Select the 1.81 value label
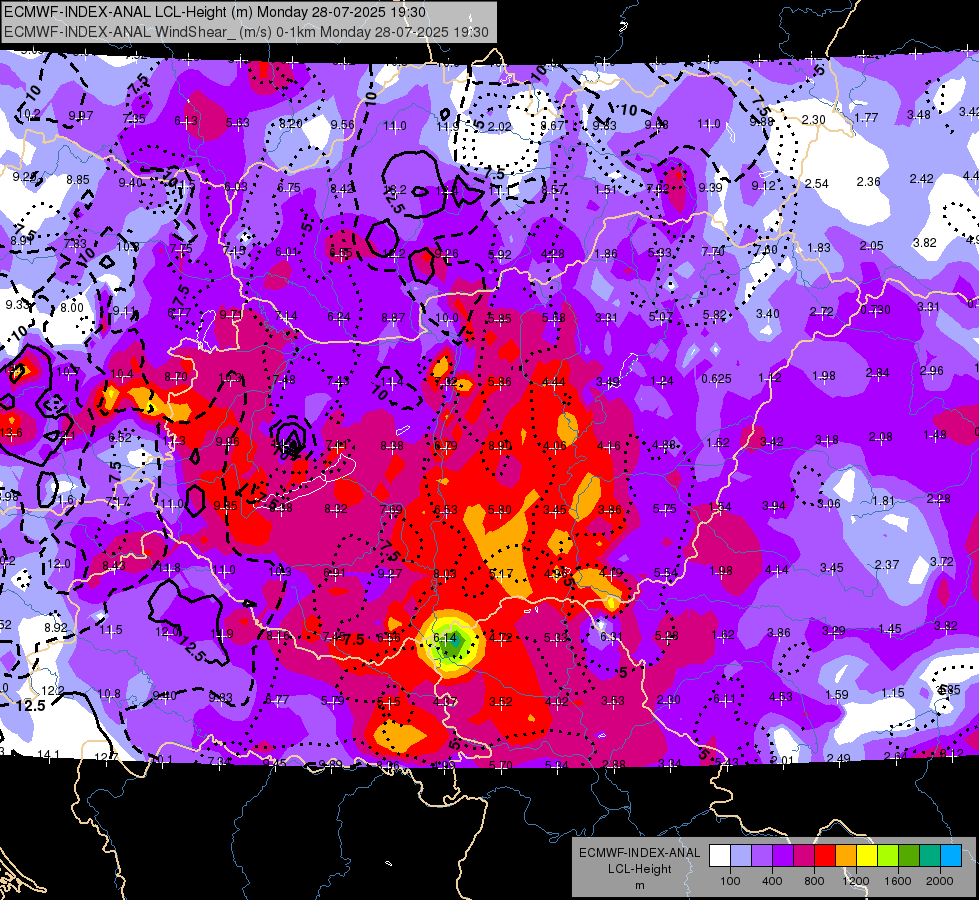 click(x=884, y=500)
